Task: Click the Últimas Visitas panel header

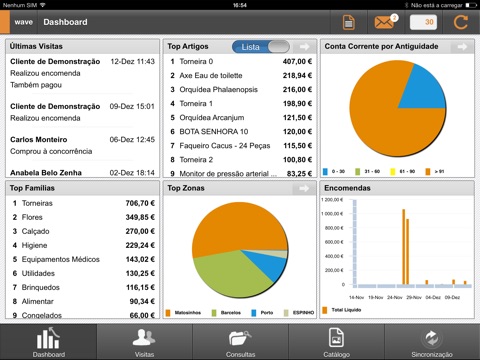Action: [82, 47]
